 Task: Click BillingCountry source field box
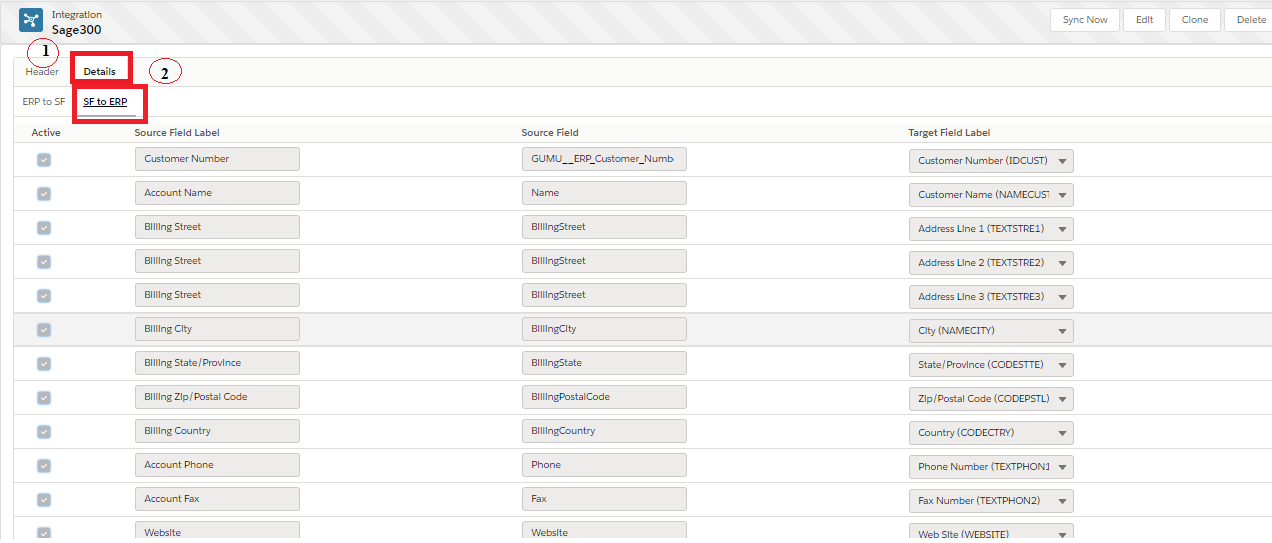click(604, 431)
